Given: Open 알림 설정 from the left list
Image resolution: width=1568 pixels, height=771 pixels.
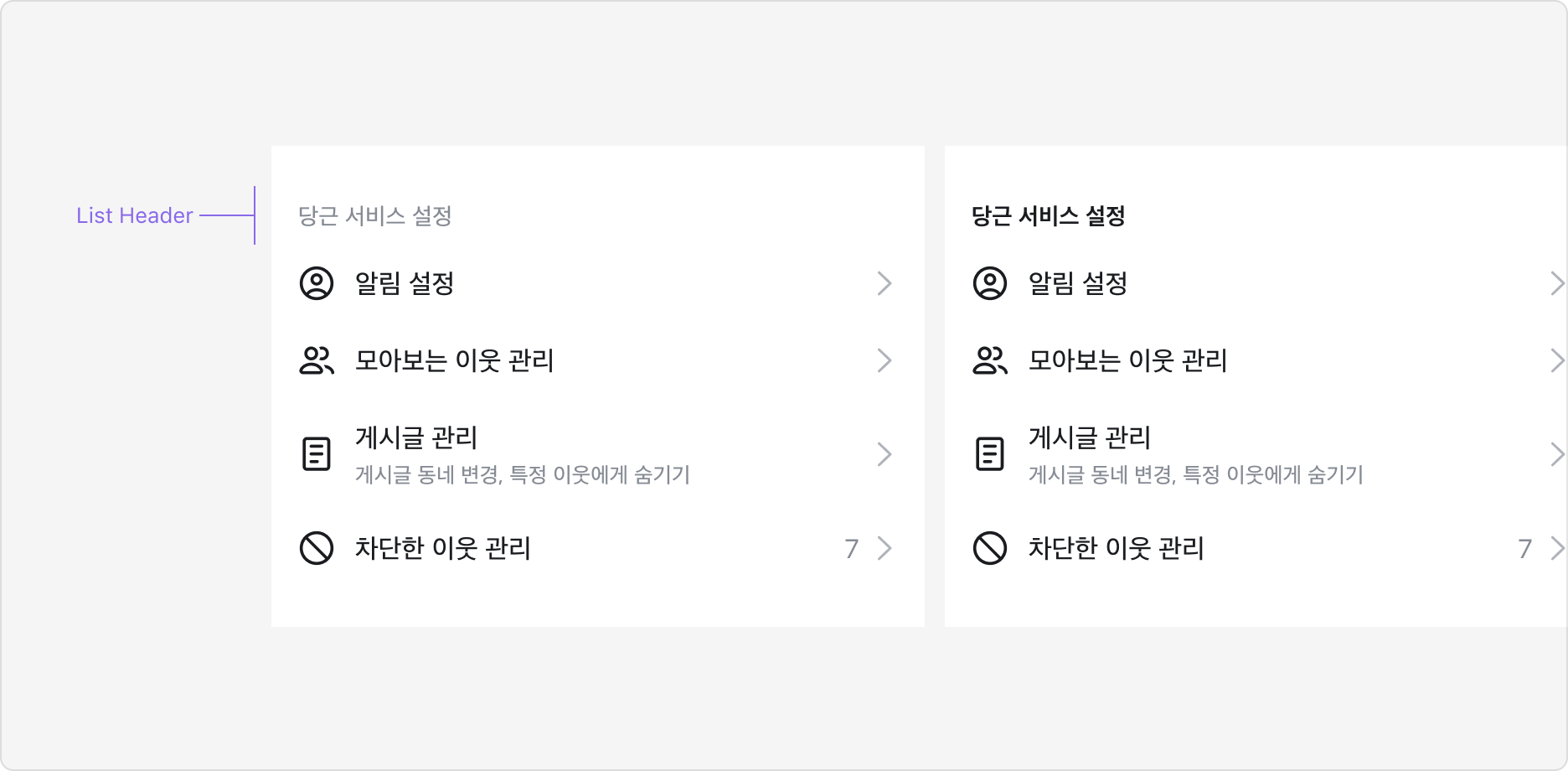Looking at the screenshot, I should click(x=402, y=284).
